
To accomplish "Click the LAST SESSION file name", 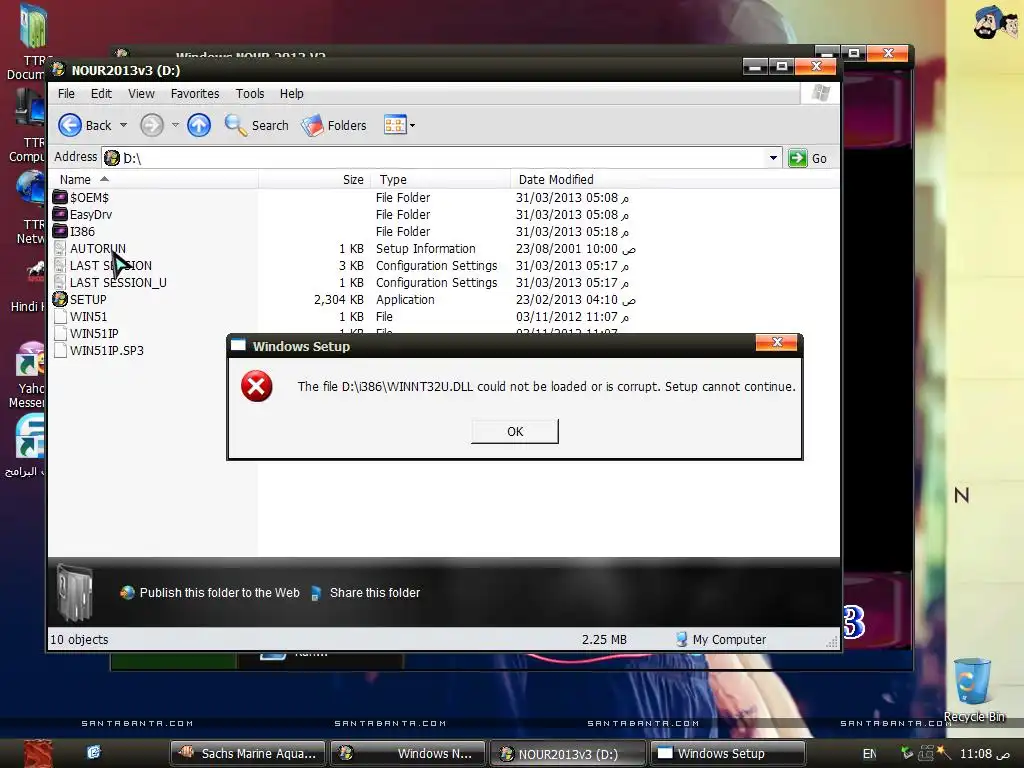I will click(x=110, y=265).
